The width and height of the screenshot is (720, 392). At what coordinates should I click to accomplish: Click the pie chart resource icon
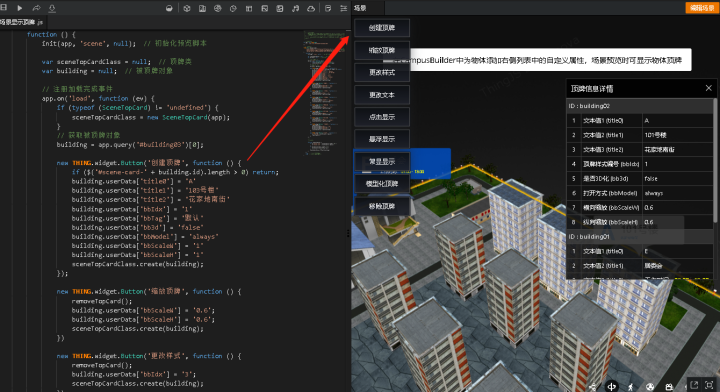click(233, 8)
